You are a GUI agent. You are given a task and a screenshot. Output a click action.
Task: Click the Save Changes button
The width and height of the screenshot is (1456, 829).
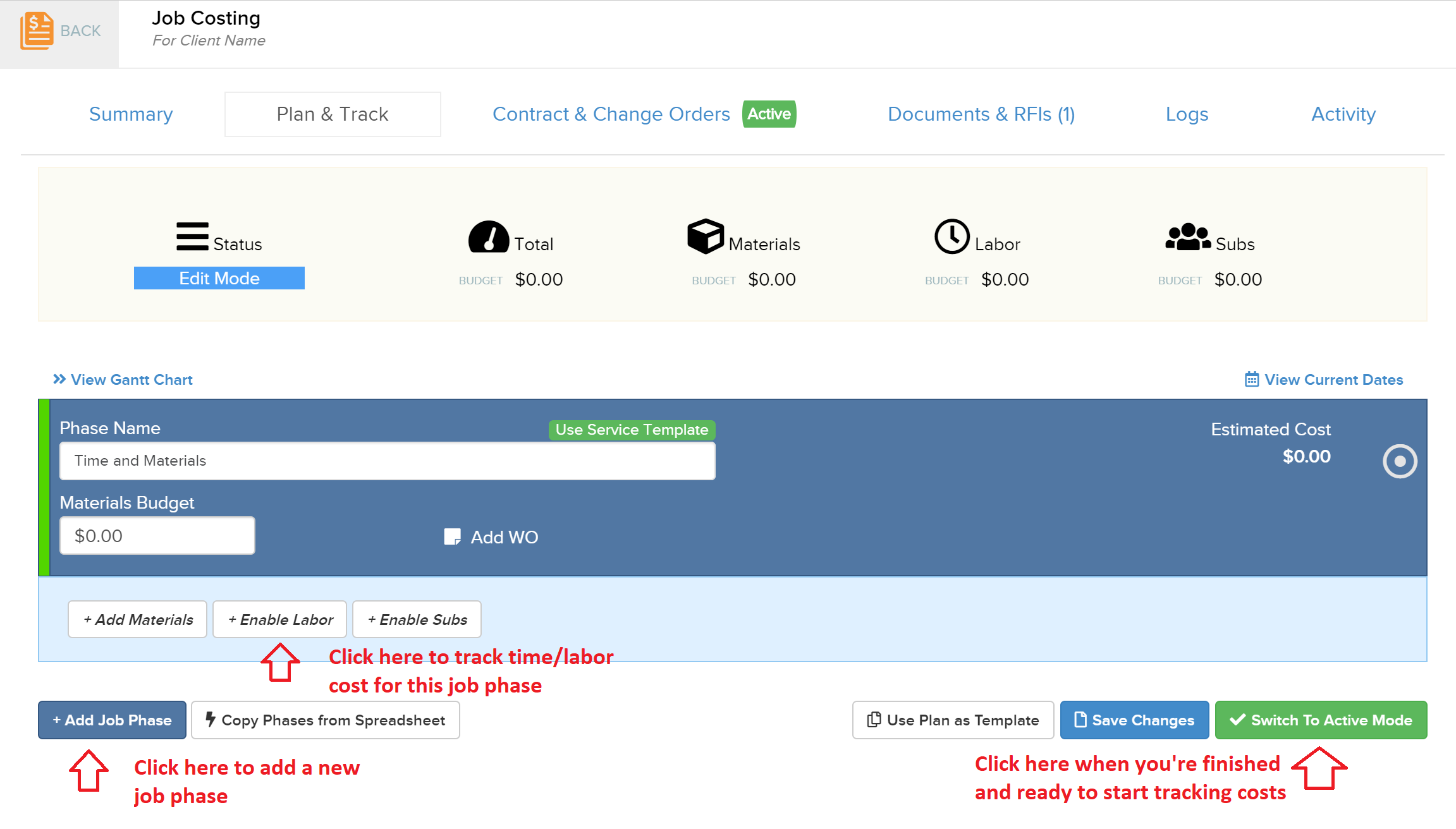click(1135, 720)
